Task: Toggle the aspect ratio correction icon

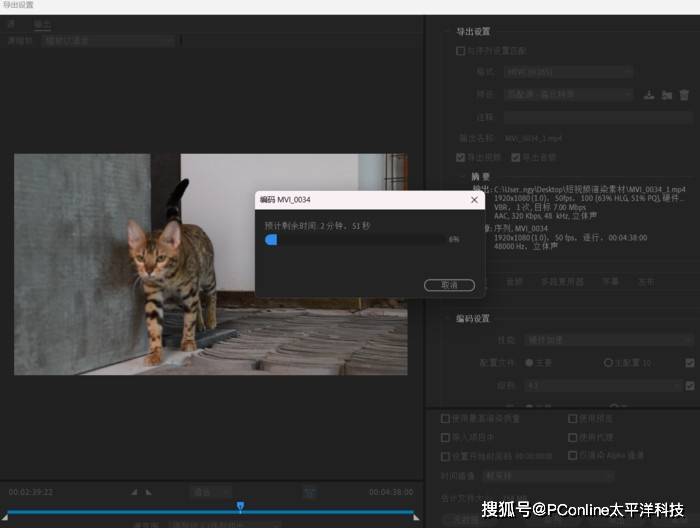Action: pos(309,492)
